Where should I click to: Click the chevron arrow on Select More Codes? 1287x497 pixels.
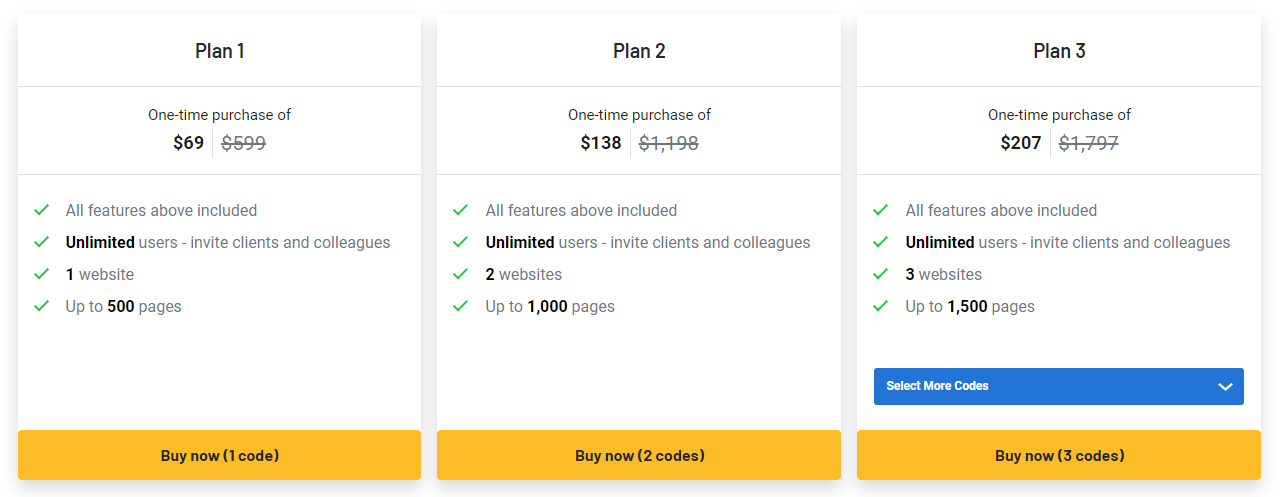point(1225,387)
